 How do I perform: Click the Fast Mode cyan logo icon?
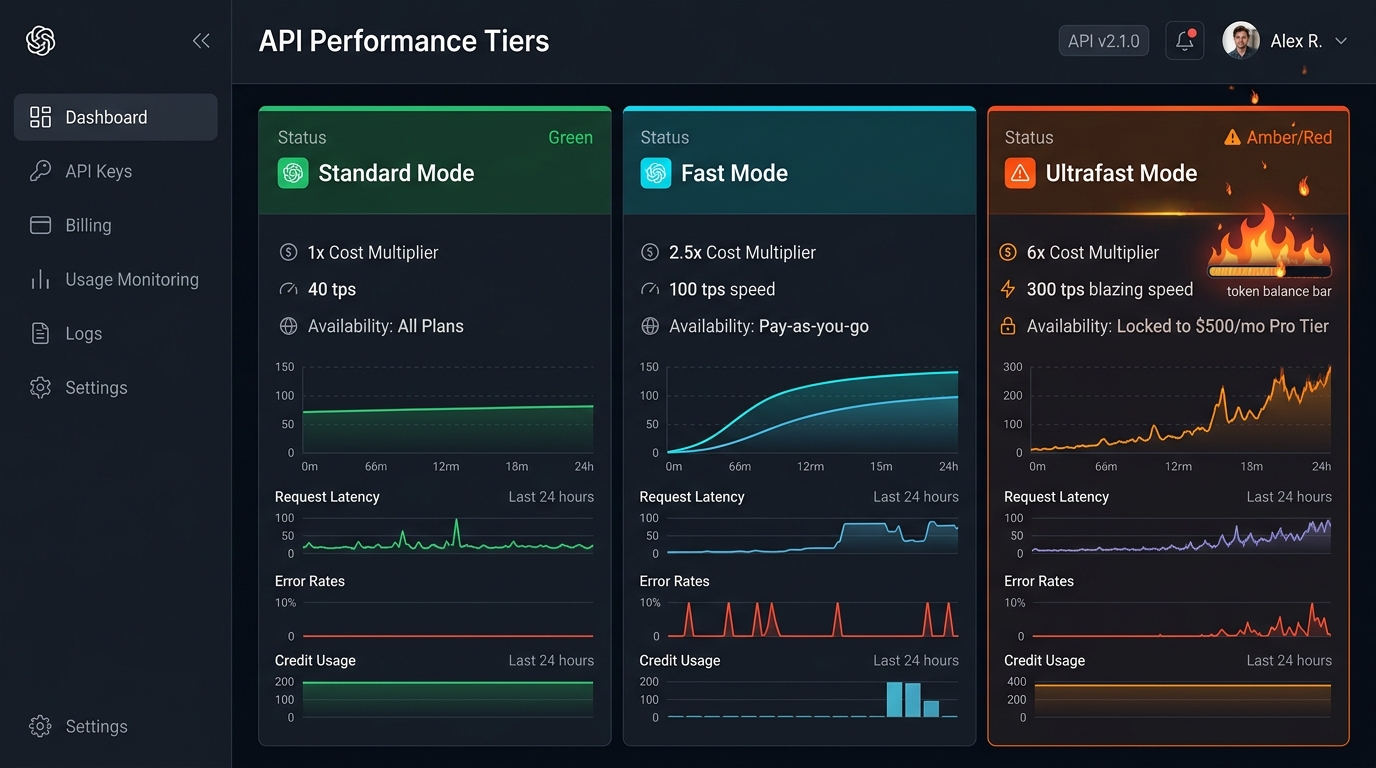[x=656, y=173]
